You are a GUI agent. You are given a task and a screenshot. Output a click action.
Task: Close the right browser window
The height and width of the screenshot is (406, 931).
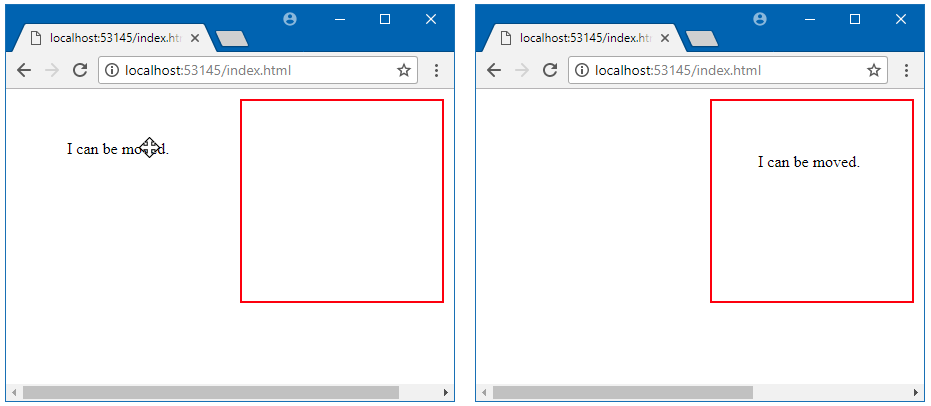[901, 19]
